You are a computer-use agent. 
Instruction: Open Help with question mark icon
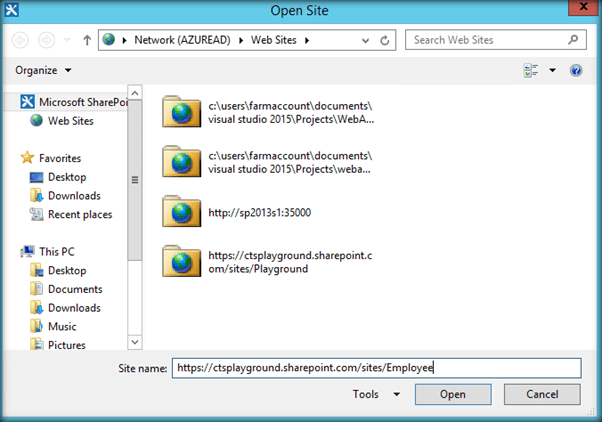(576, 70)
